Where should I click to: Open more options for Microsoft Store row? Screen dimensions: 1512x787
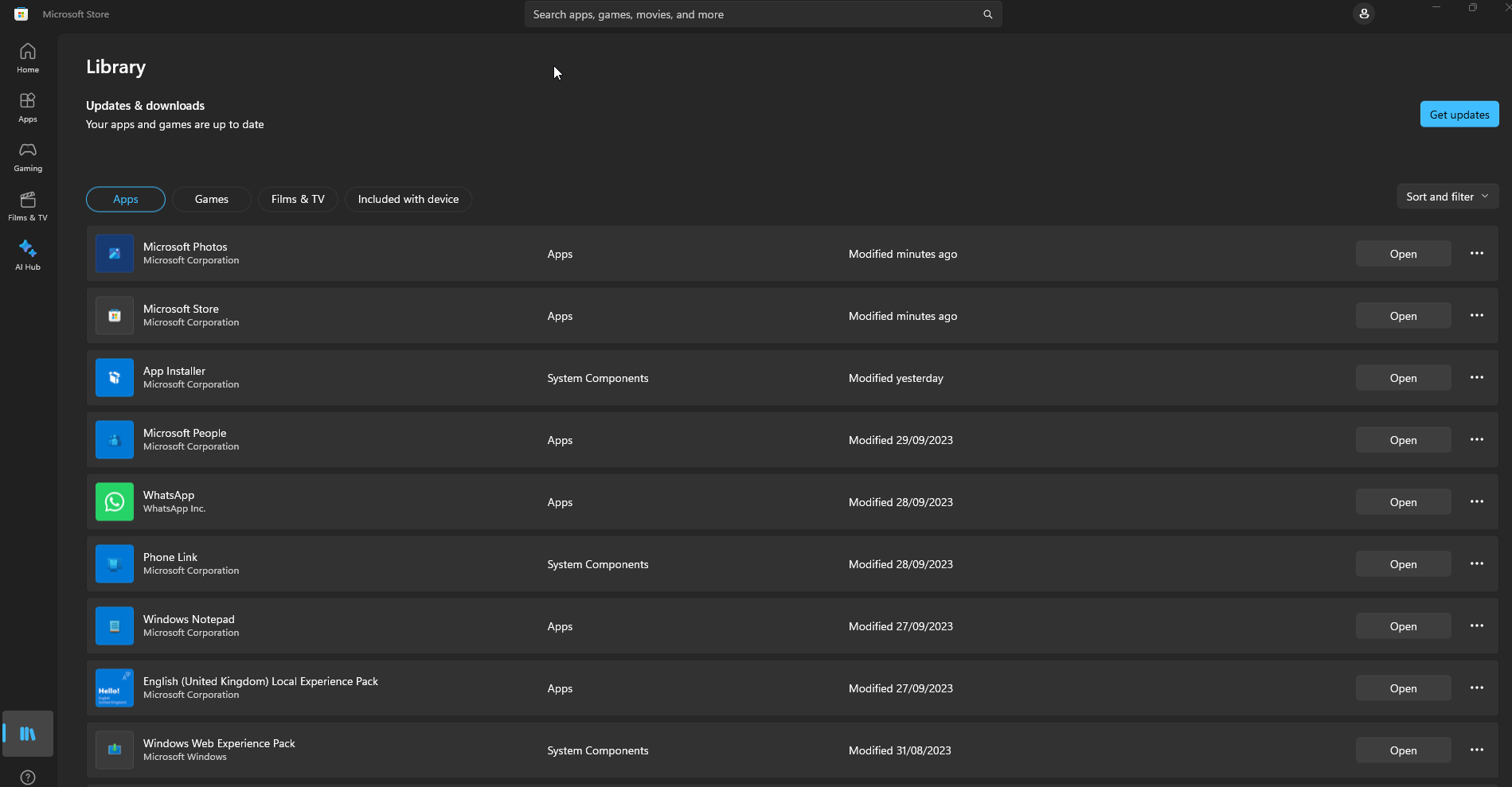[1477, 315]
